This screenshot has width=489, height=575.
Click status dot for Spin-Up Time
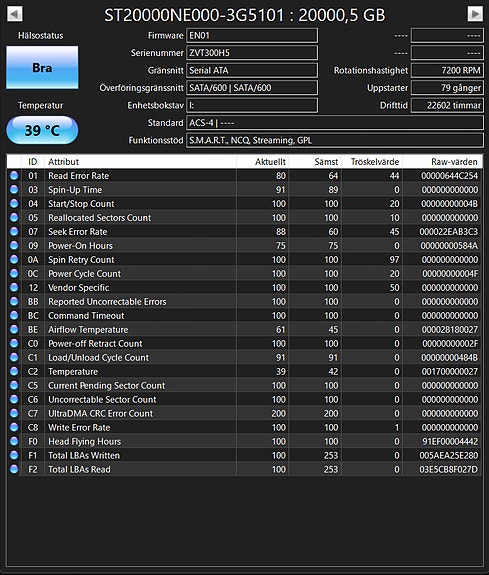click(14, 190)
